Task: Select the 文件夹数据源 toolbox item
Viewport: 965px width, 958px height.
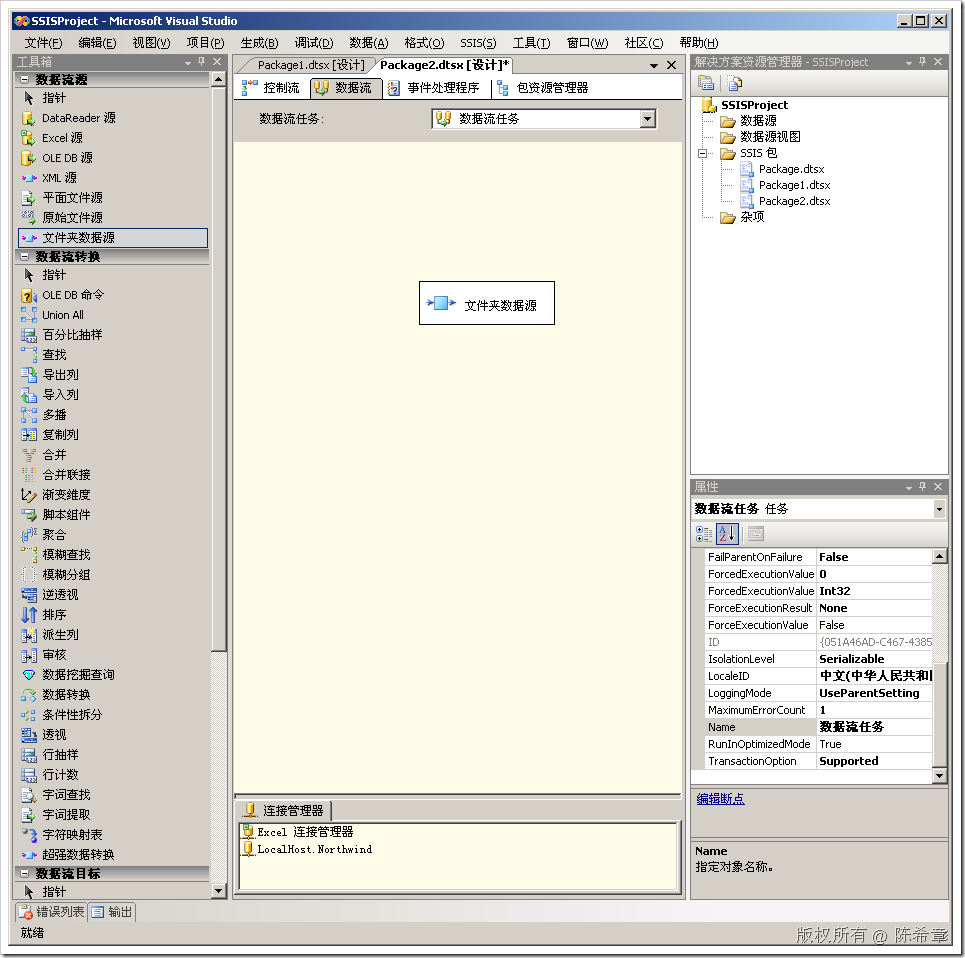Action: coord(113,238)
